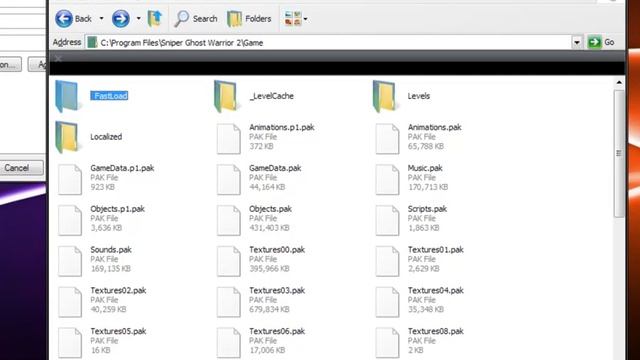Click the Objects.p1.pak file name
Image resolution: width=640 pixels, height=360 pixels.
click(x=118, y=209)
